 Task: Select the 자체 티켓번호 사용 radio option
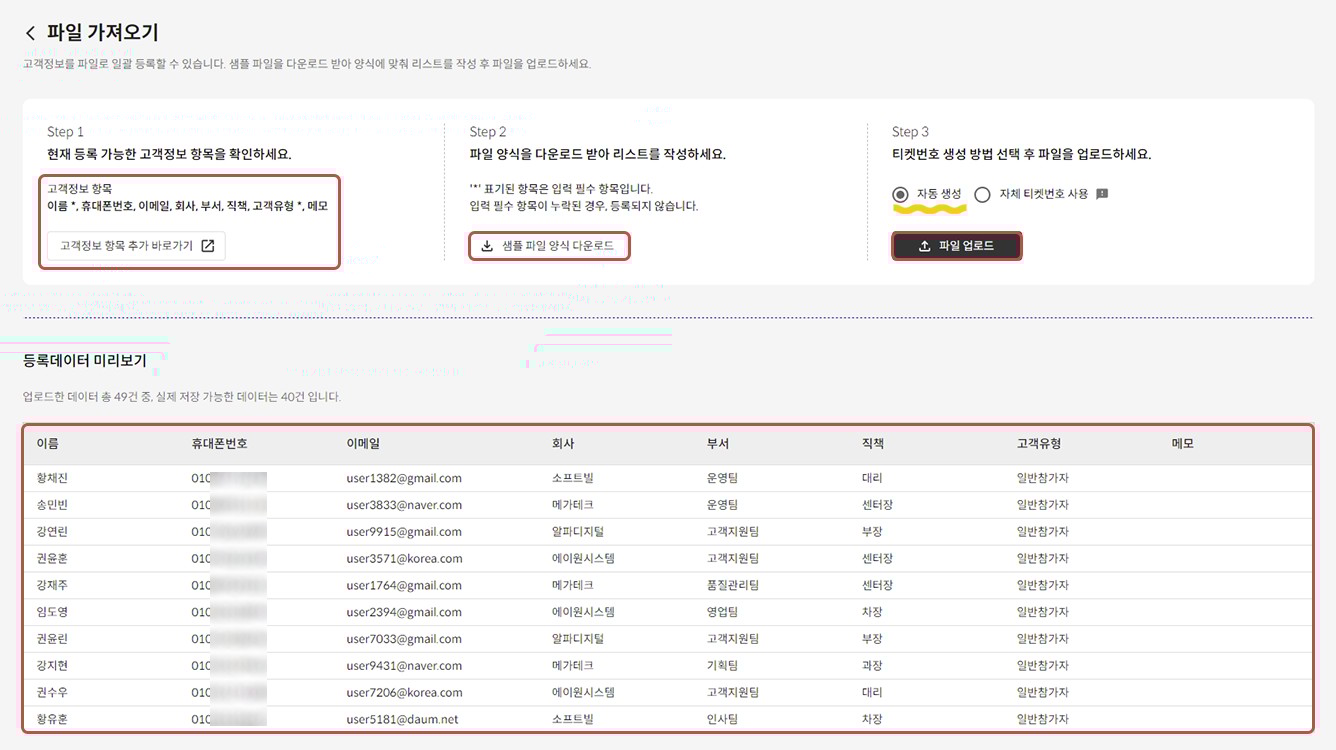click(982, 194)
